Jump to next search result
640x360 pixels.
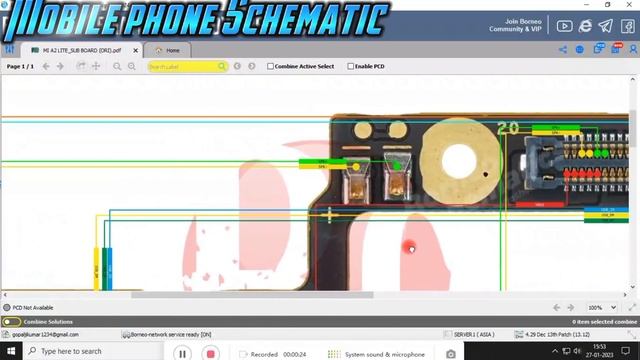click(x=252, y=66)
